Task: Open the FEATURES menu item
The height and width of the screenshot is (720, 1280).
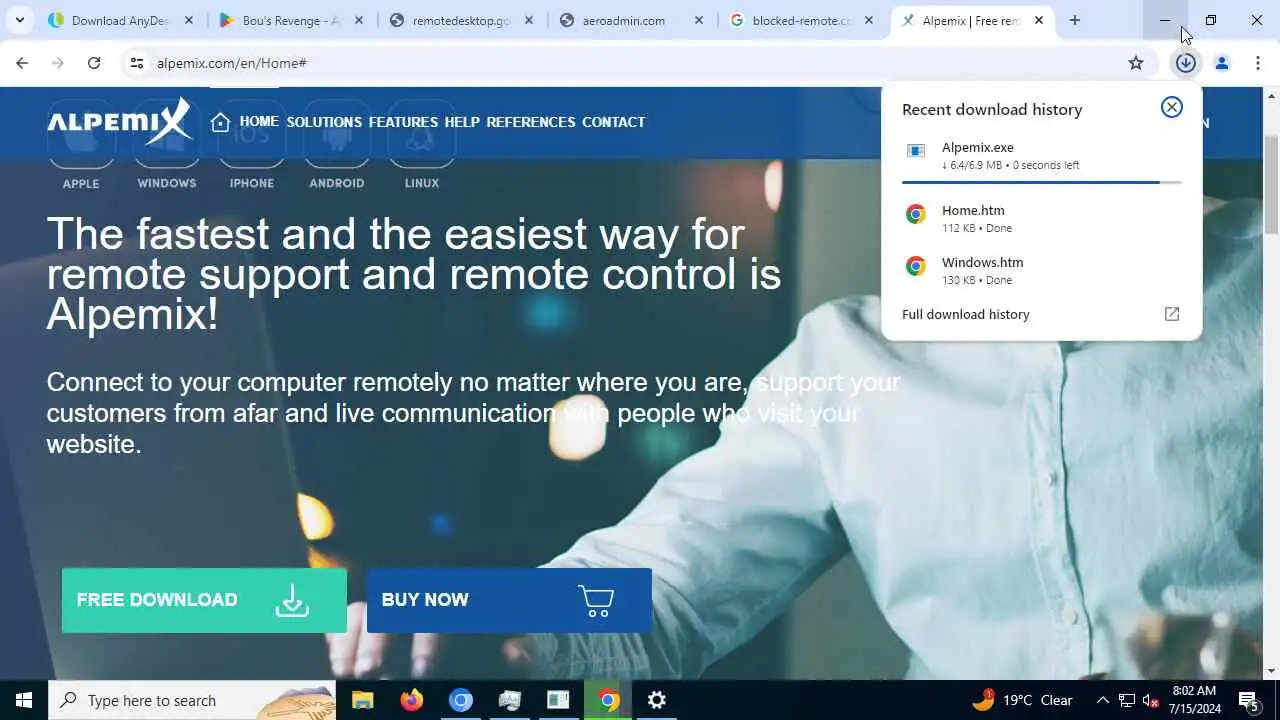Action: tap(403, 122)
